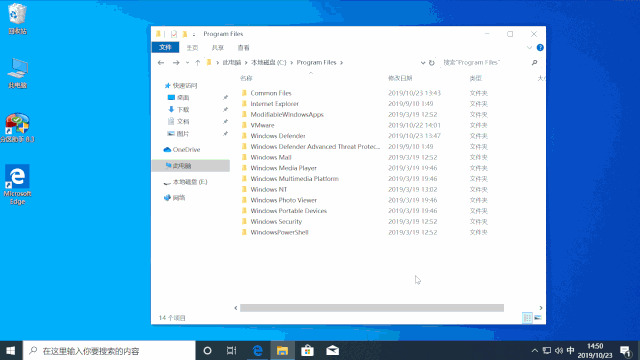Switch to large thumbnails view icon

tap(538, 318)
